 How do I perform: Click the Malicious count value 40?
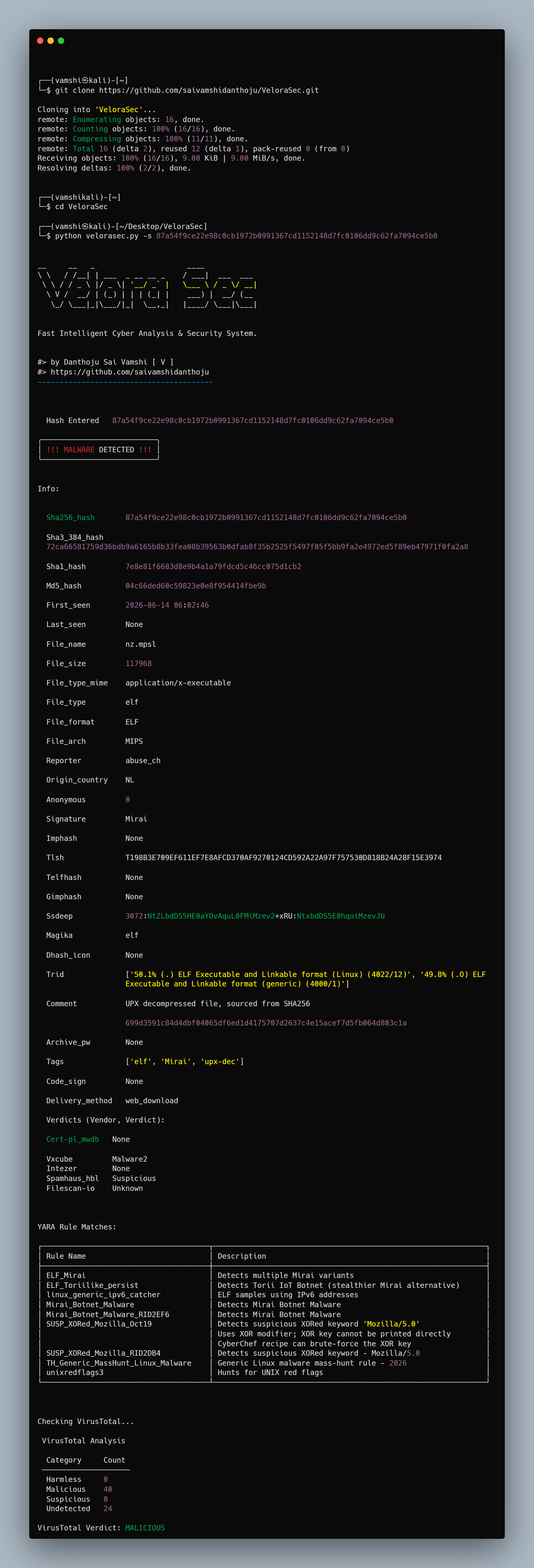(x=108, y=1489)
